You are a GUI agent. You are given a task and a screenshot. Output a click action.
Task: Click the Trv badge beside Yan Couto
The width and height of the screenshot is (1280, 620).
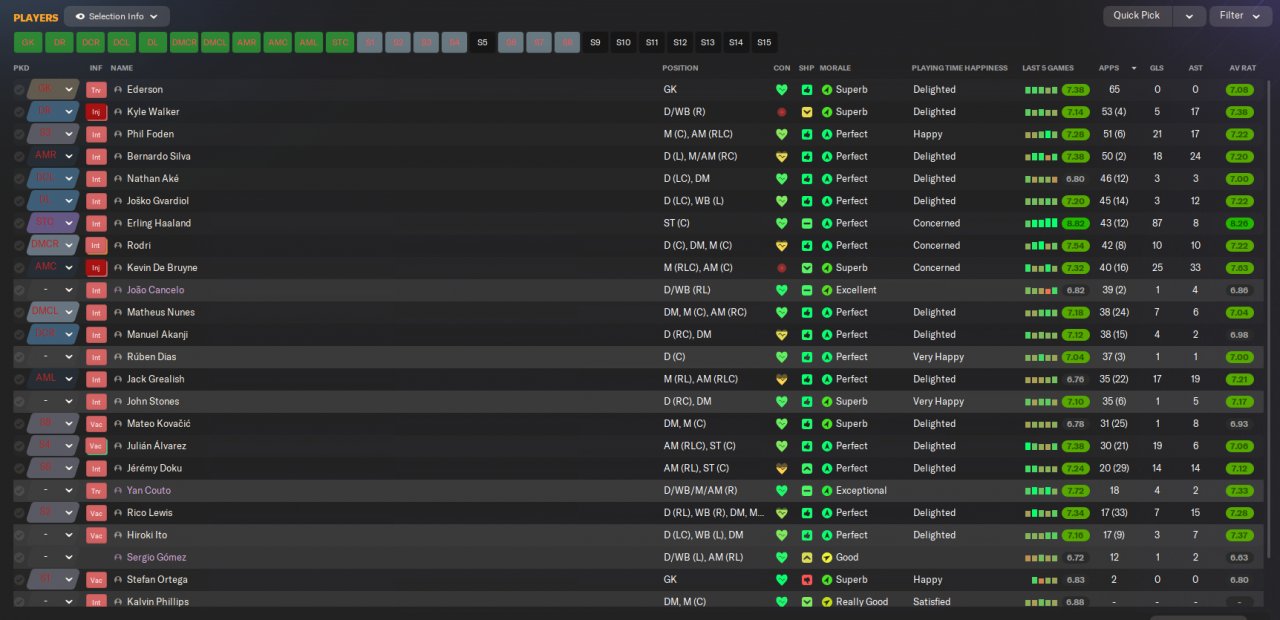pyautogui.click(x=96, y=491)
